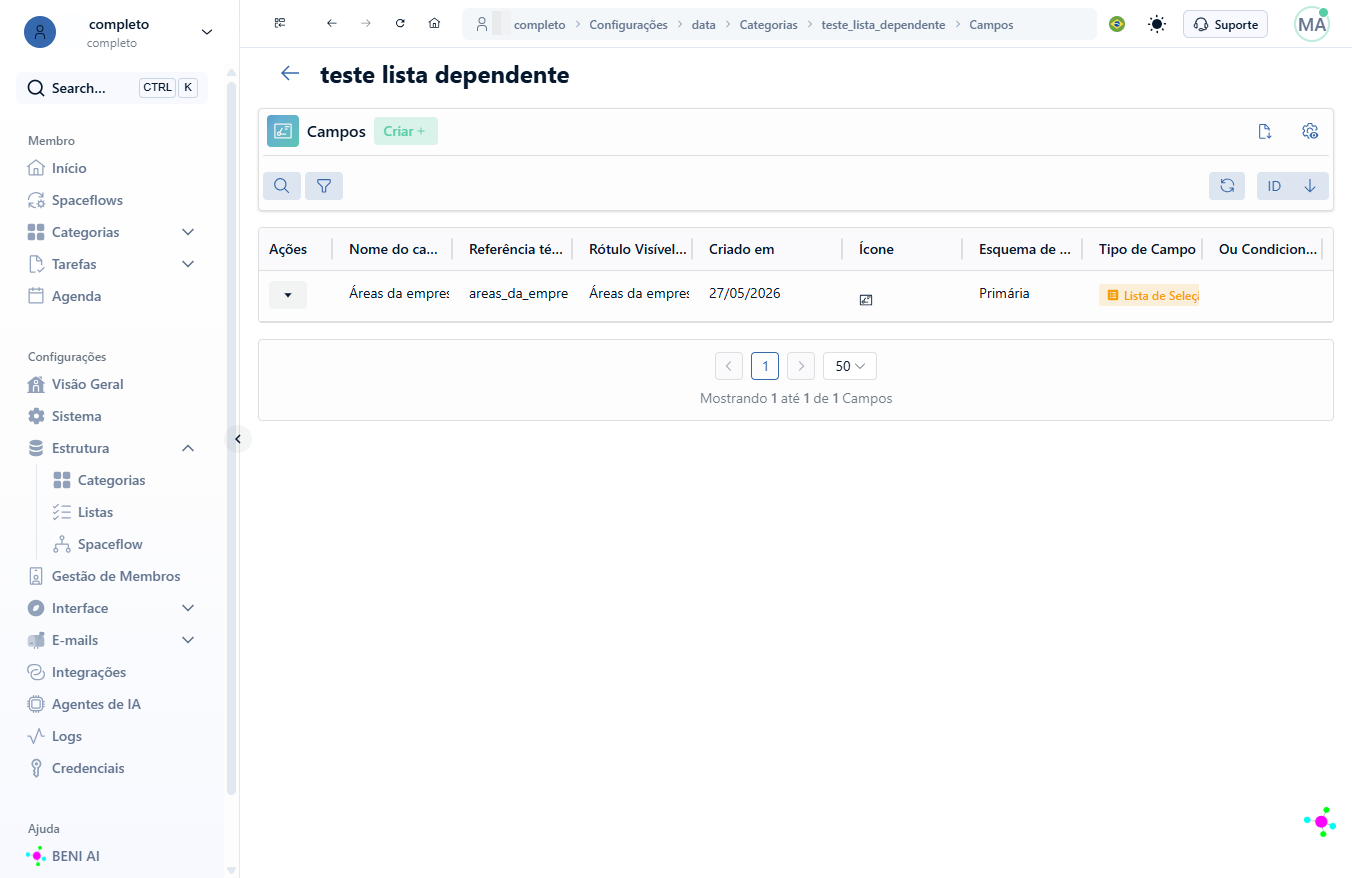Toggle light/dark theme sun icon
This screenshot has height=878, width=1352.
pyautogui.click(x=1157, y=24)
